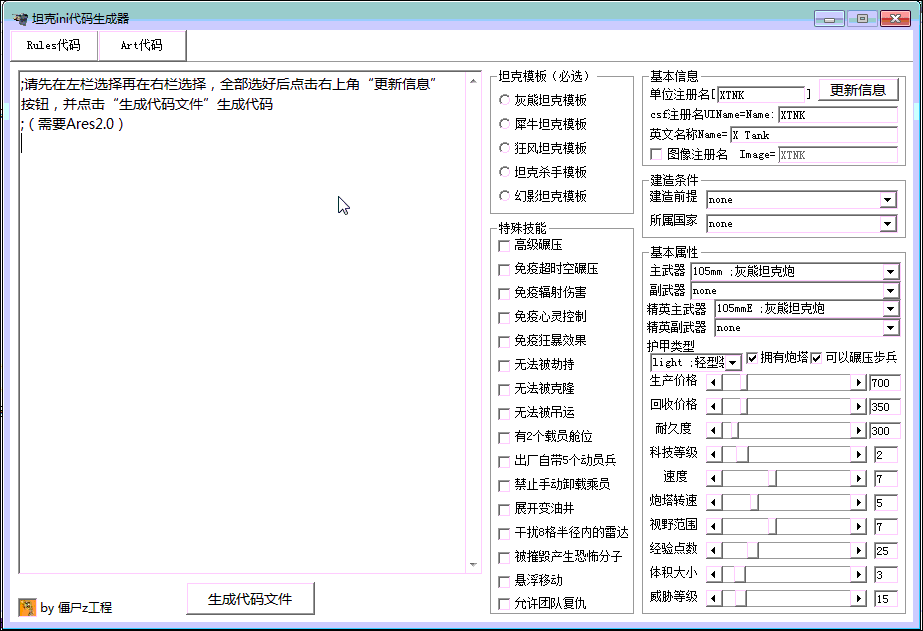Click left arrow of 视野范围 slider
The image size is (923, 631).
(713, 527)
